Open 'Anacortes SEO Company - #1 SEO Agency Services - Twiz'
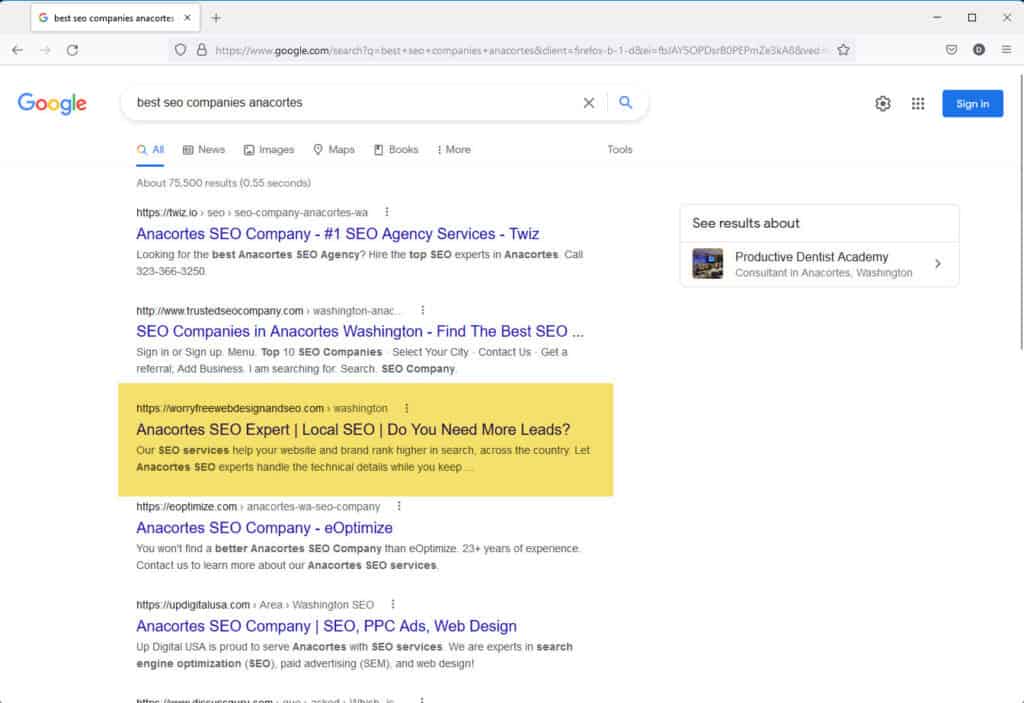 (338, 234)
